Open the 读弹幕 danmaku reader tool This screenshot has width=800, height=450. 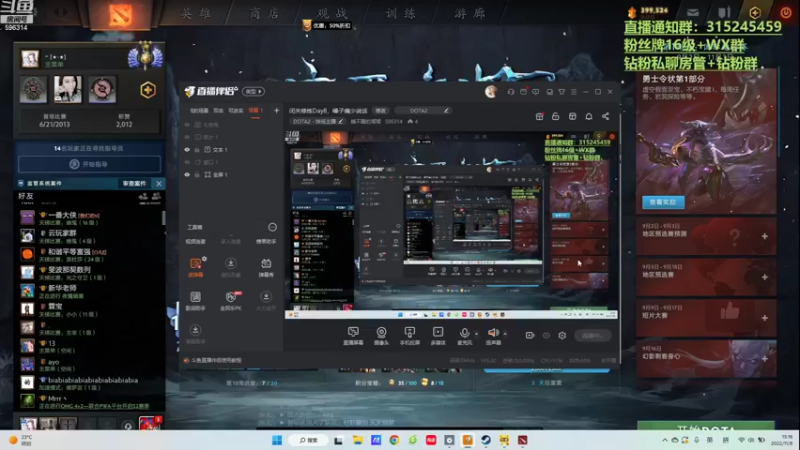(x=195, y=267)
